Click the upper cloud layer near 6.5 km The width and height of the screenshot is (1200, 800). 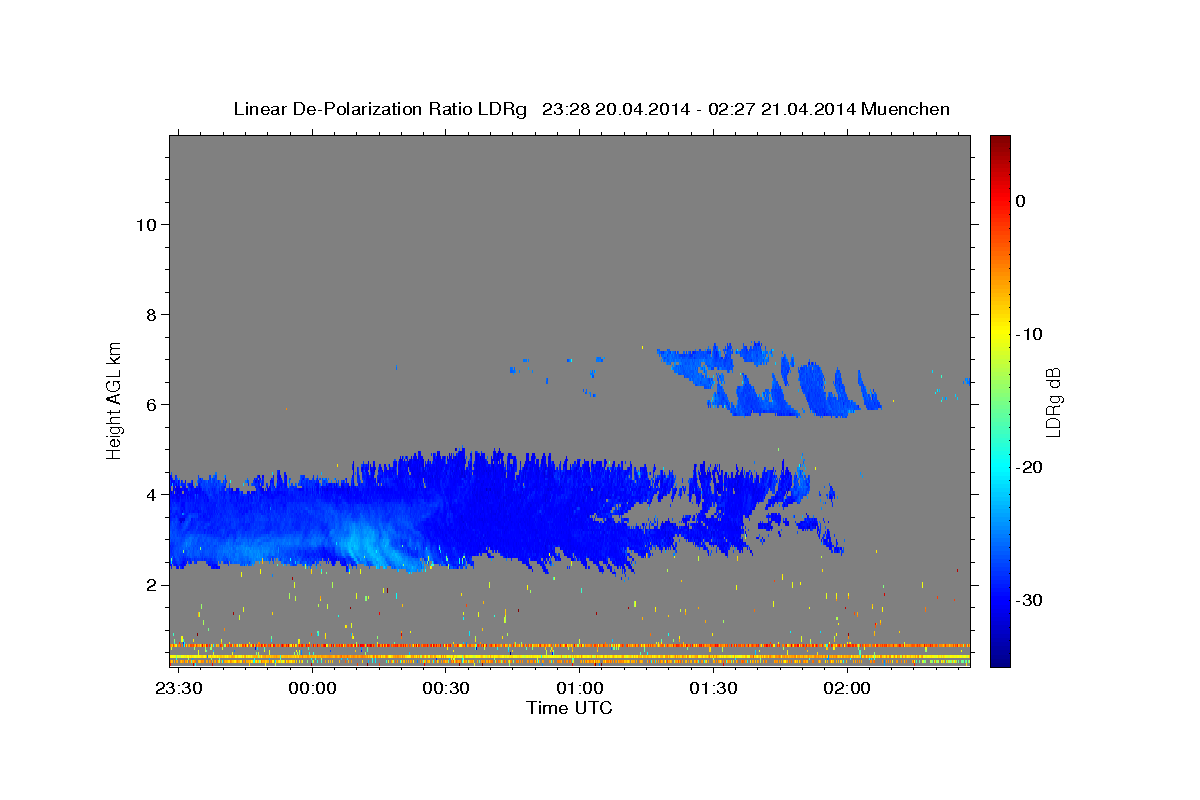click(x=770, y=382)
